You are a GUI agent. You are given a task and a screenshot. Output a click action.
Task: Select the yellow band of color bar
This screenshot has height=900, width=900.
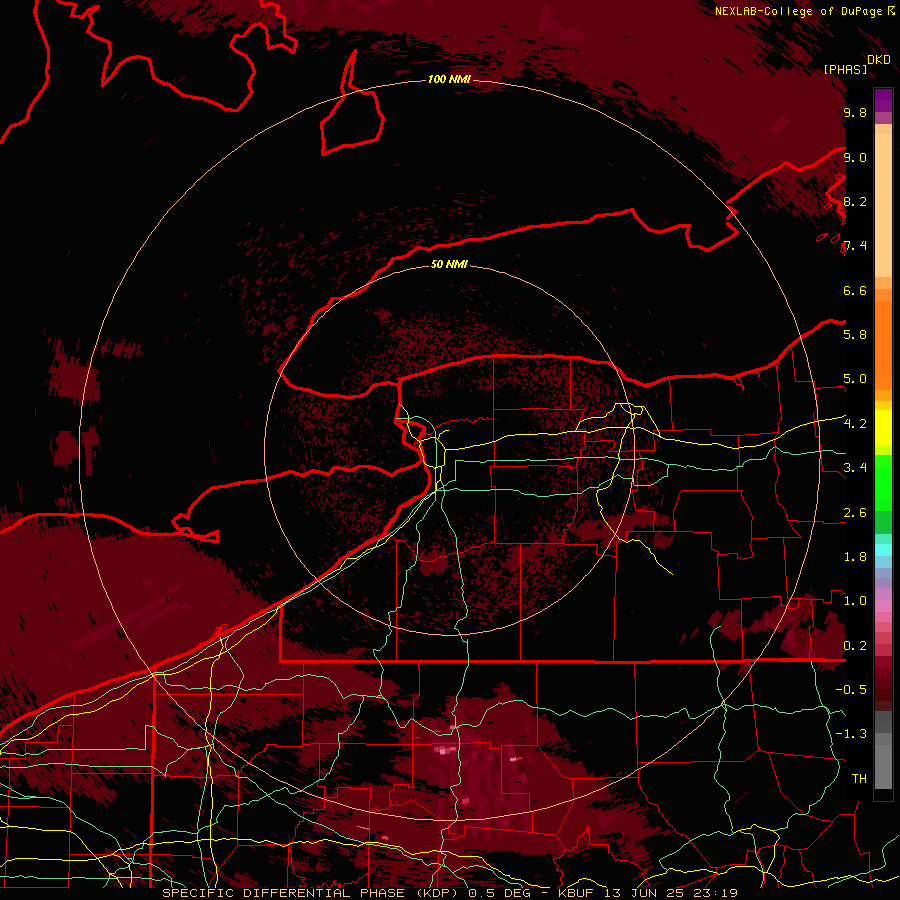[x=883, y=428]
